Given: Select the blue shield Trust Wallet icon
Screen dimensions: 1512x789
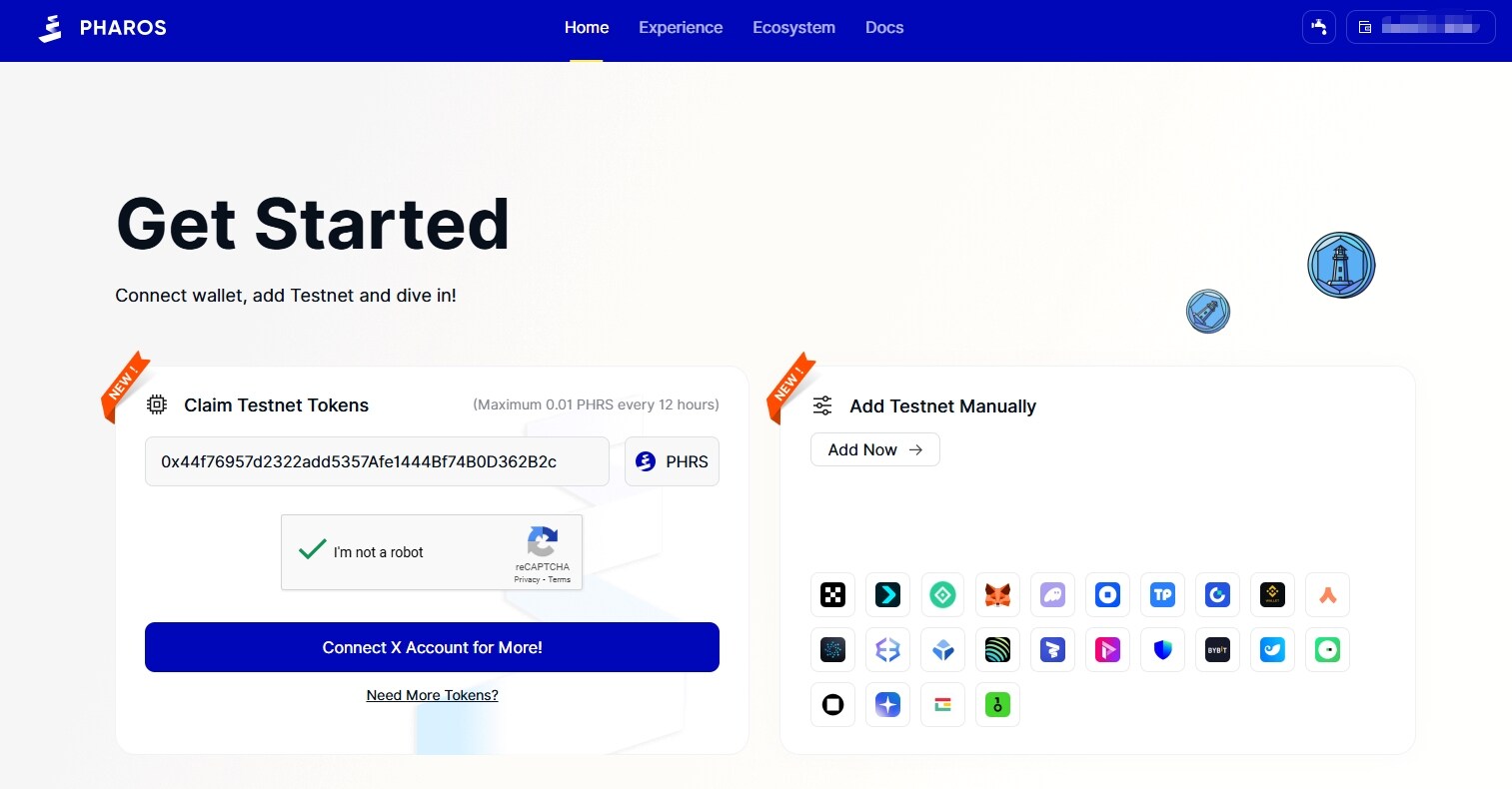Looking at the screenshot, I should (1162, 650).
